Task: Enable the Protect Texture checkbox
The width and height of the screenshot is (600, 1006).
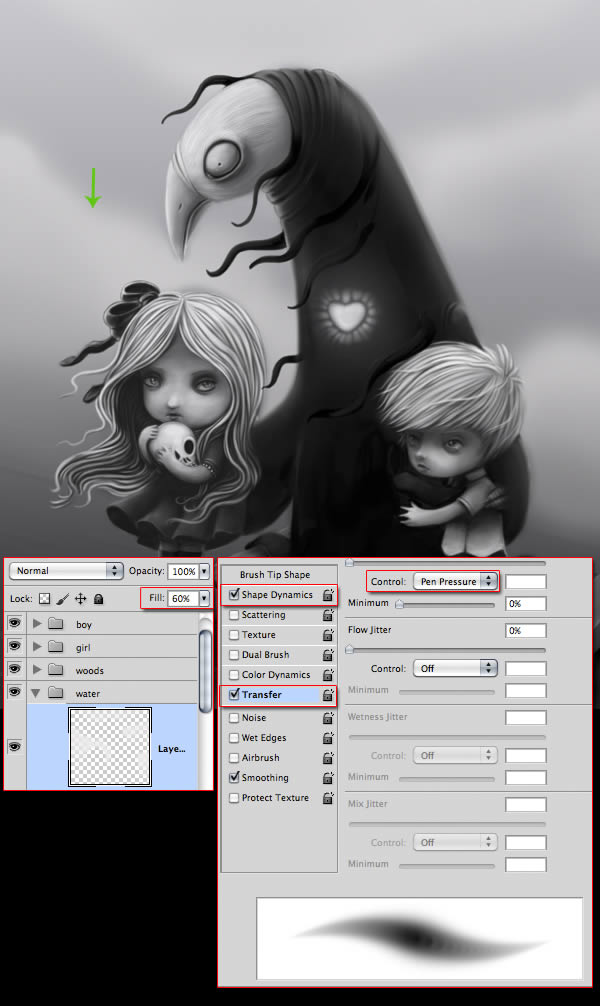Action: click(234, 797)
